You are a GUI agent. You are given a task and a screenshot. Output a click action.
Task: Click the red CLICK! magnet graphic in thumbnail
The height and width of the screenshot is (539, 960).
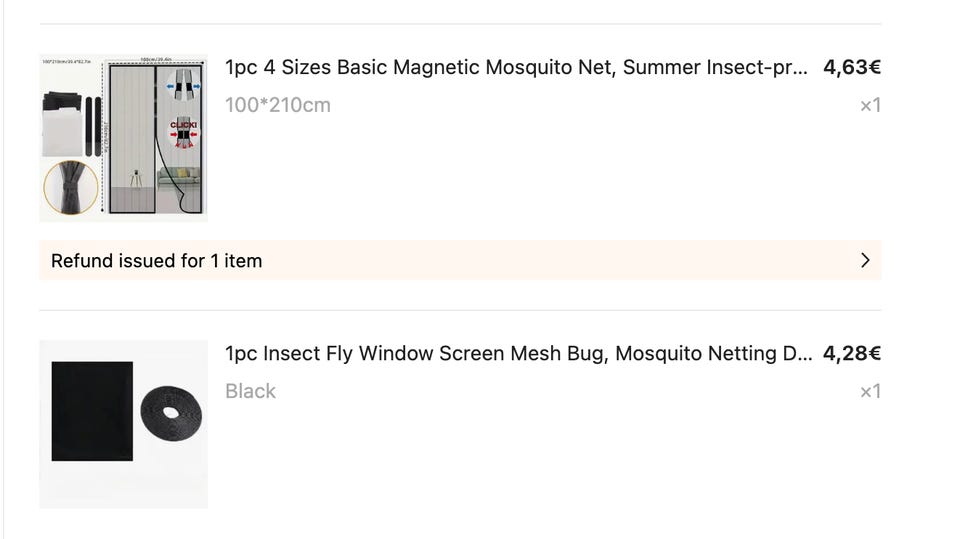(x=183, y=129)
